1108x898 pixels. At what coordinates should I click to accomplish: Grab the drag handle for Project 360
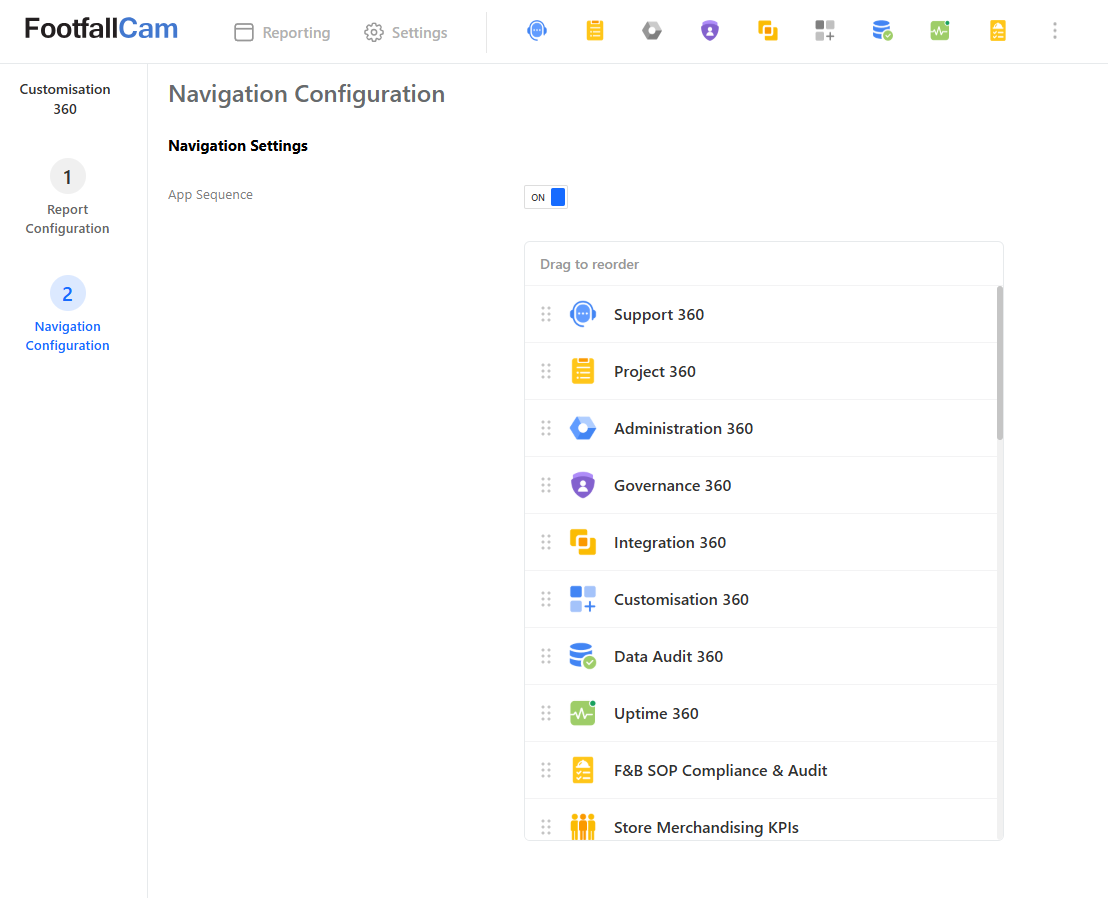(546, 371)
